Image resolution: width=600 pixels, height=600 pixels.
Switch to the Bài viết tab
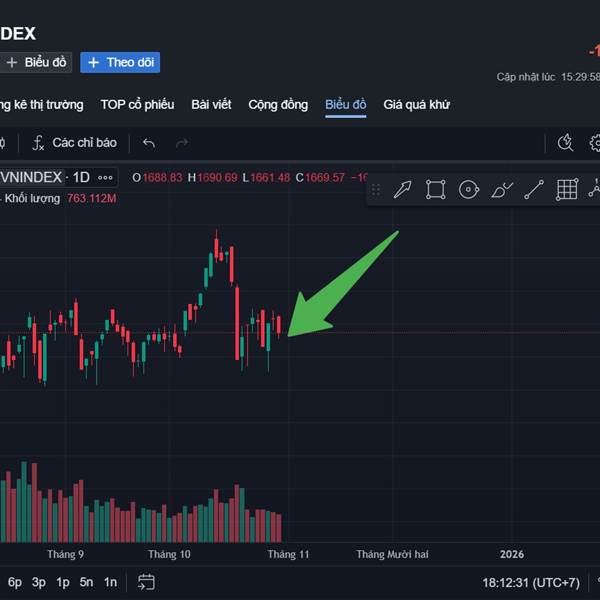[x=211, y=104]
